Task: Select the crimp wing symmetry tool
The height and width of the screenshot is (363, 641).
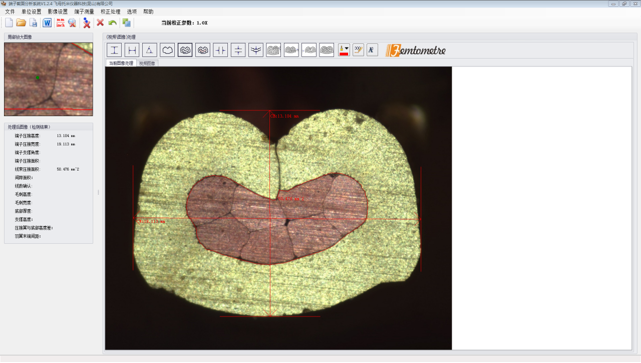Action: coord(256,50)
